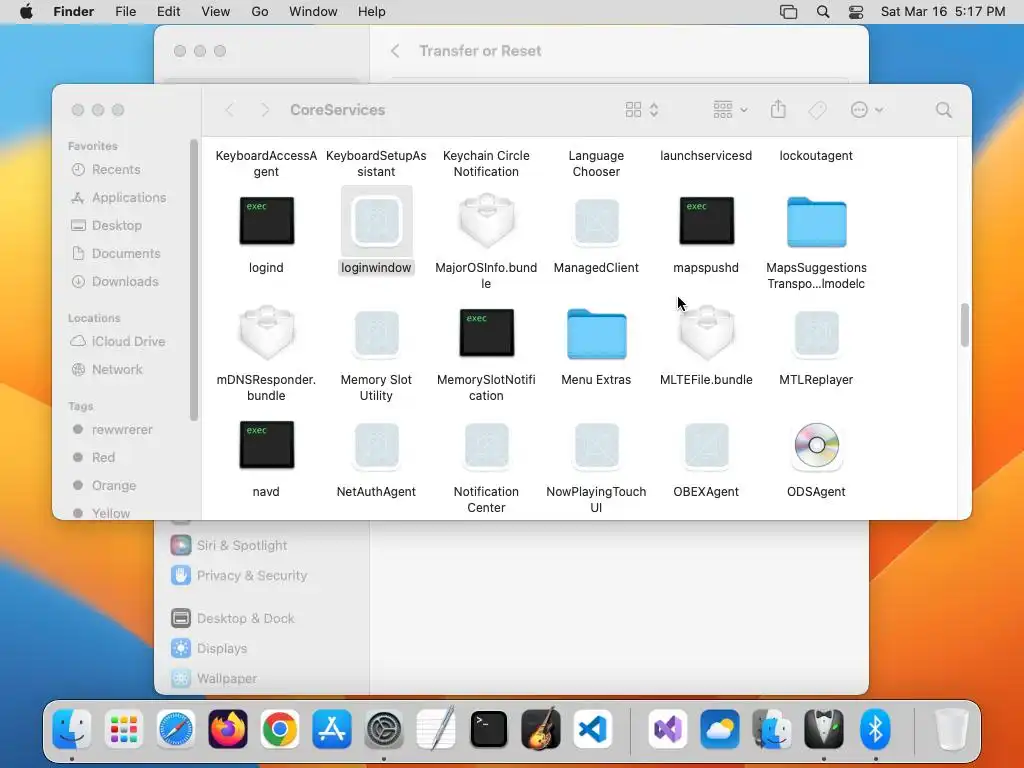
Task: Select the NetAuthAgent app icon
Action: click(376, 445)
